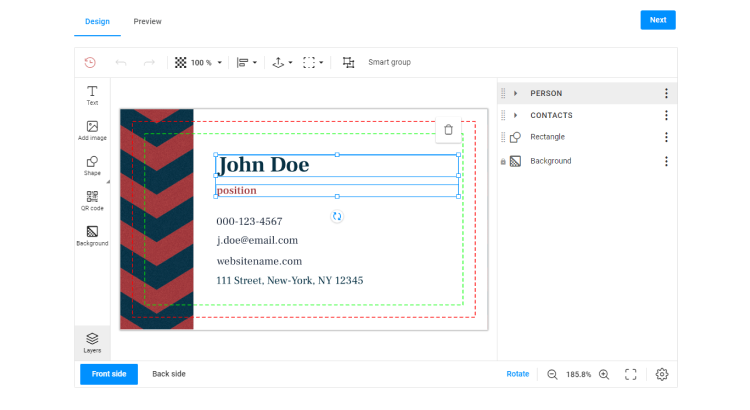Add a QR code element
Viewport: 750px width, 410px height.
click(x=92, y=200)
